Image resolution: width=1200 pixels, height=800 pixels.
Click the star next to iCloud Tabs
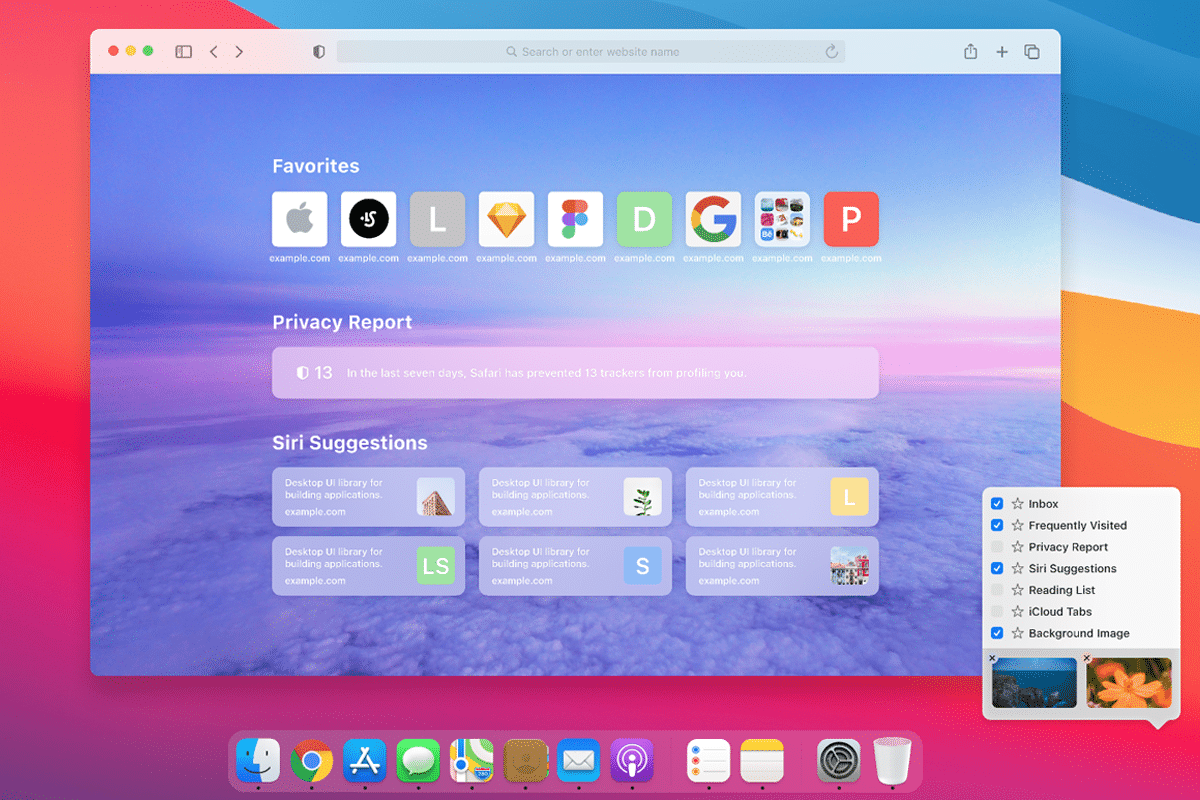click(1018, 611)
